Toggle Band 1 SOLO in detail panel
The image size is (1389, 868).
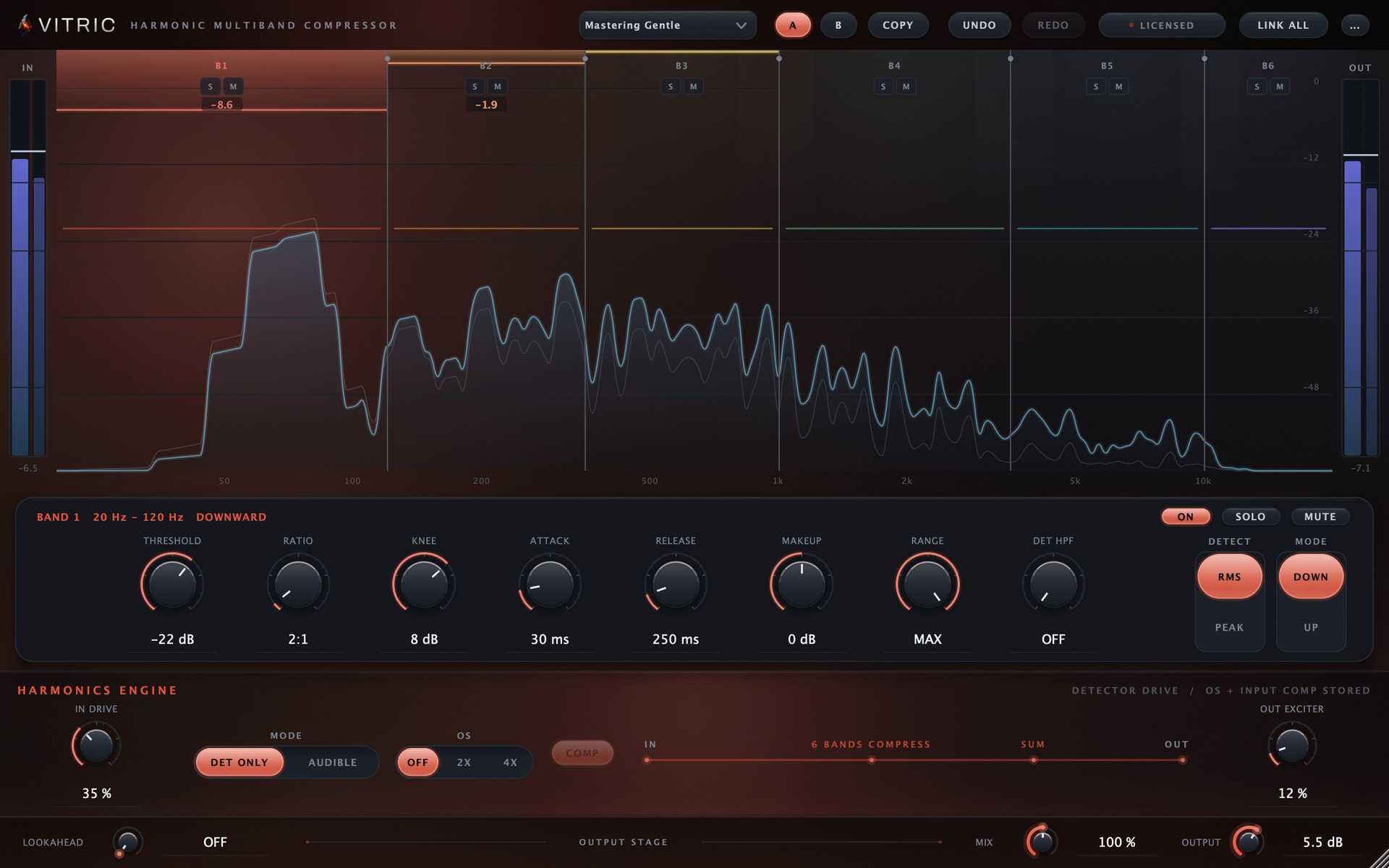tap(1250, 516)
